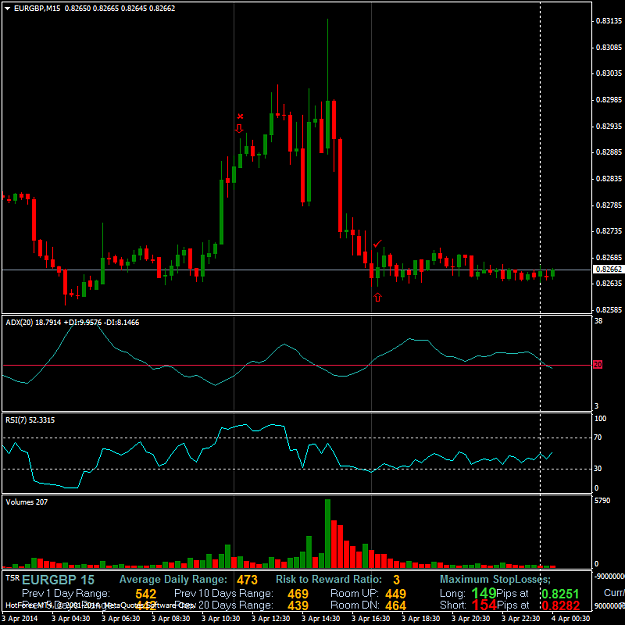Image resolution: width=625 pixels, height=625 pixels.
Task: Click price axis value 0.82735
Action: pyautogui.click(x=608, y=231)
